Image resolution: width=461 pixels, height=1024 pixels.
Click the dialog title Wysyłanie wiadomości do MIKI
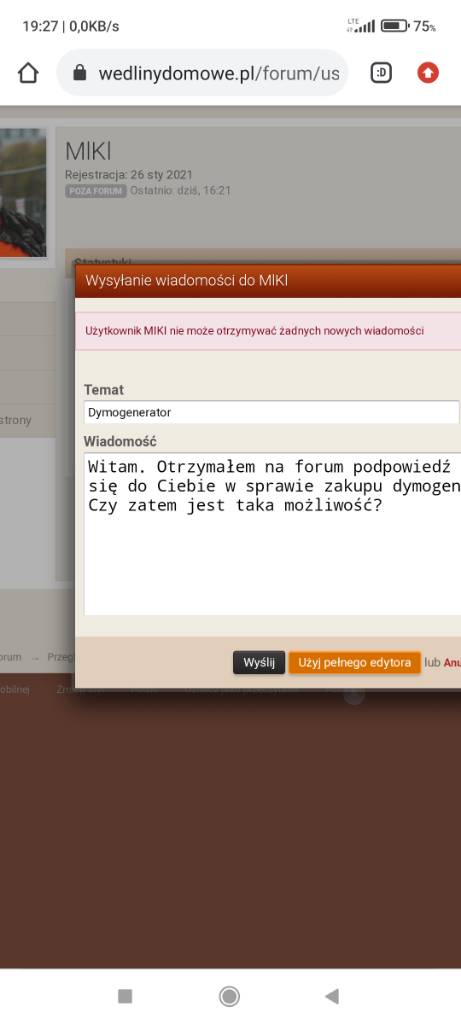(187, 281)
